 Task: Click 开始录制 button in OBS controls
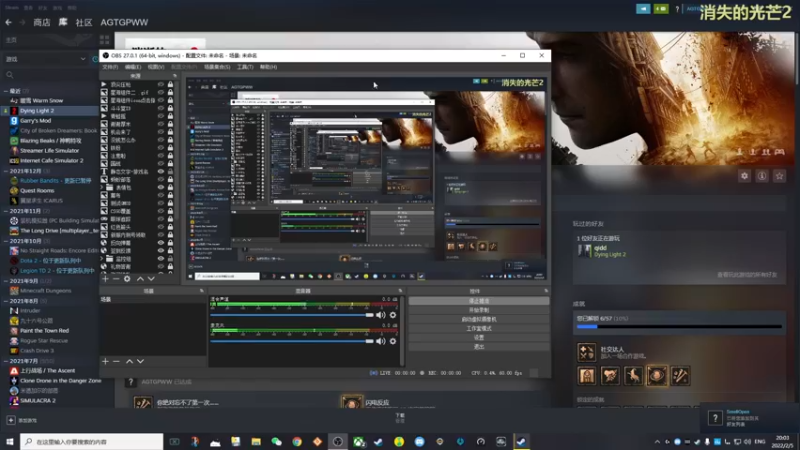pos(479,310)
